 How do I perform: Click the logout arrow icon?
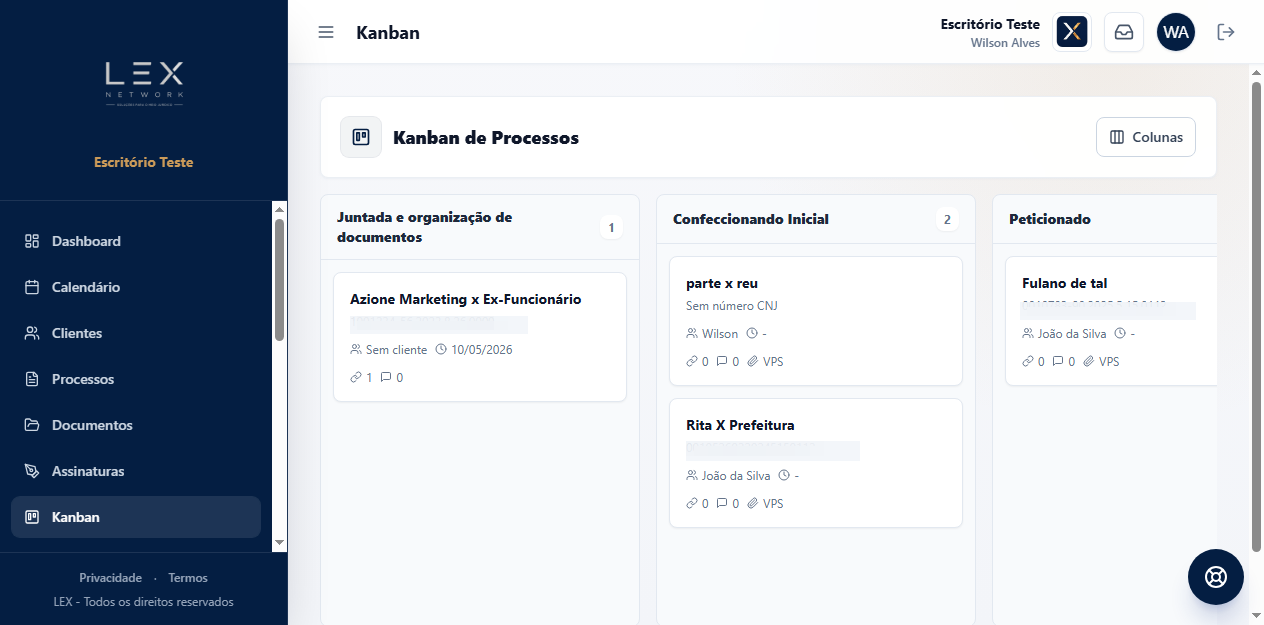pyautogui.click(x=1226, y=32)
